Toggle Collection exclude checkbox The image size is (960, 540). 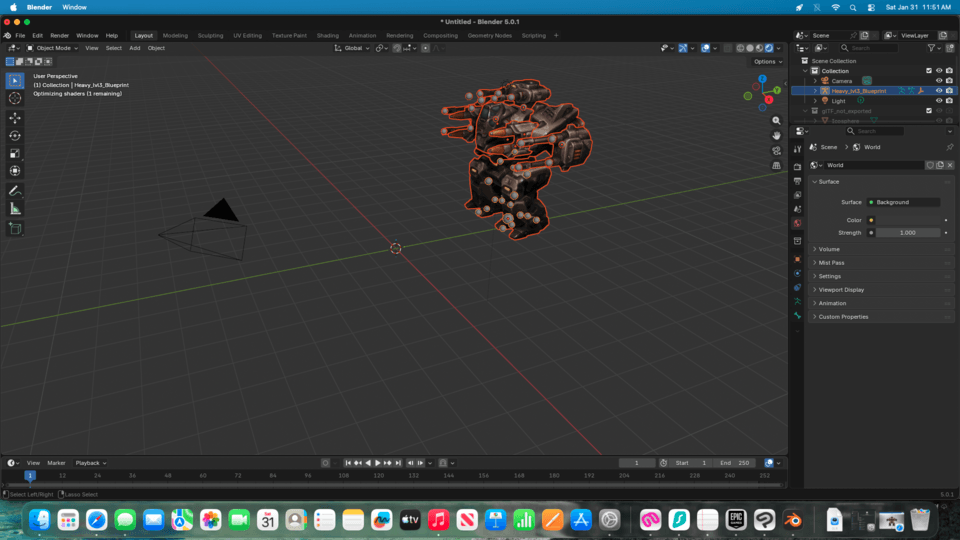tap(929, 71)
